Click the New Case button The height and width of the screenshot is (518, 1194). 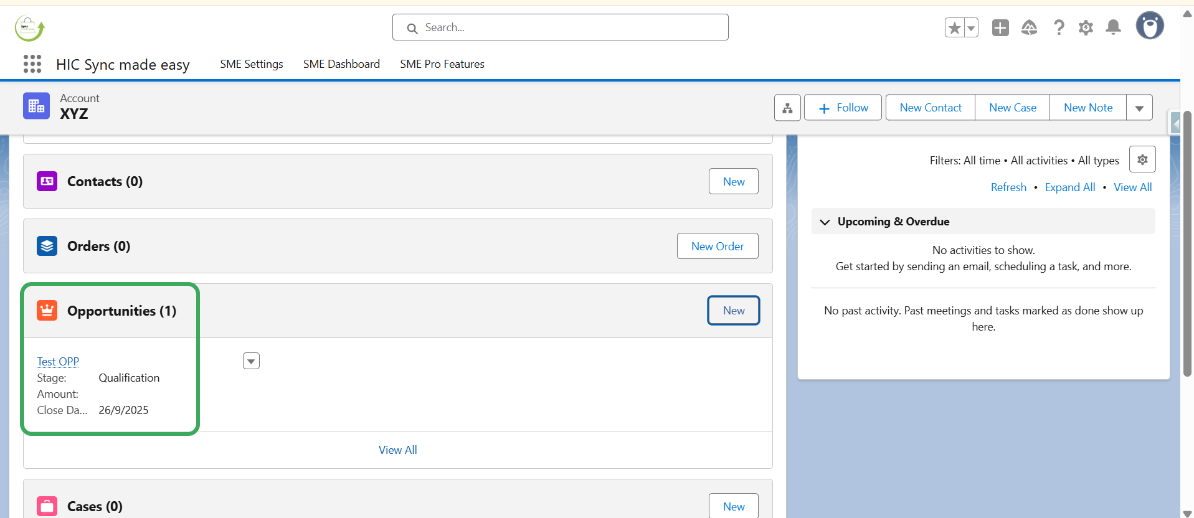pos(1013,108)
